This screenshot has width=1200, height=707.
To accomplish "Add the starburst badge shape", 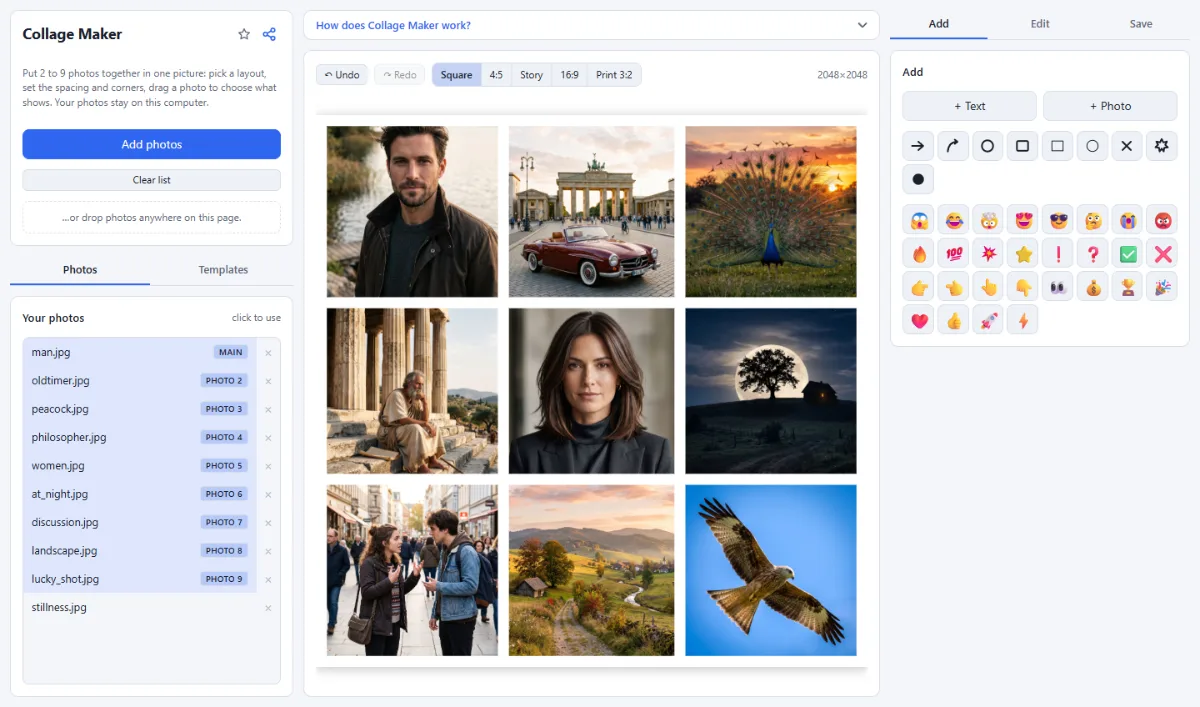I will tap(1162, 146).
